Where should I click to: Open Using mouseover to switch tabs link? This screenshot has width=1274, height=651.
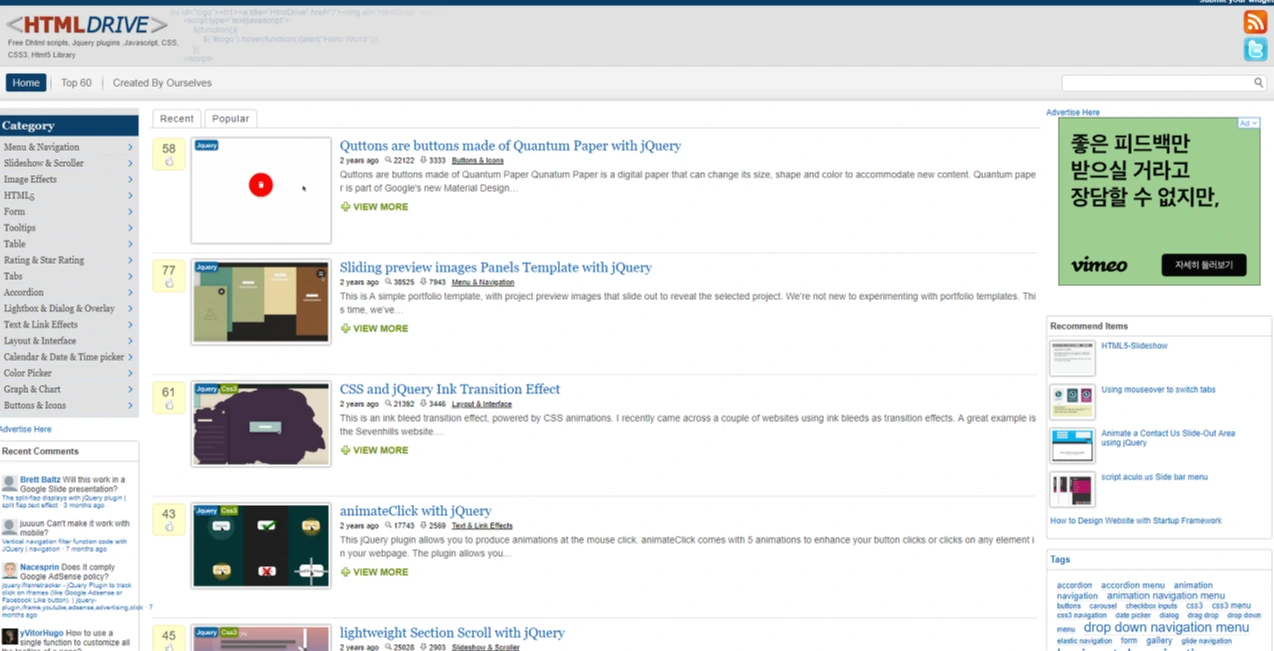tap(1158, 390)
